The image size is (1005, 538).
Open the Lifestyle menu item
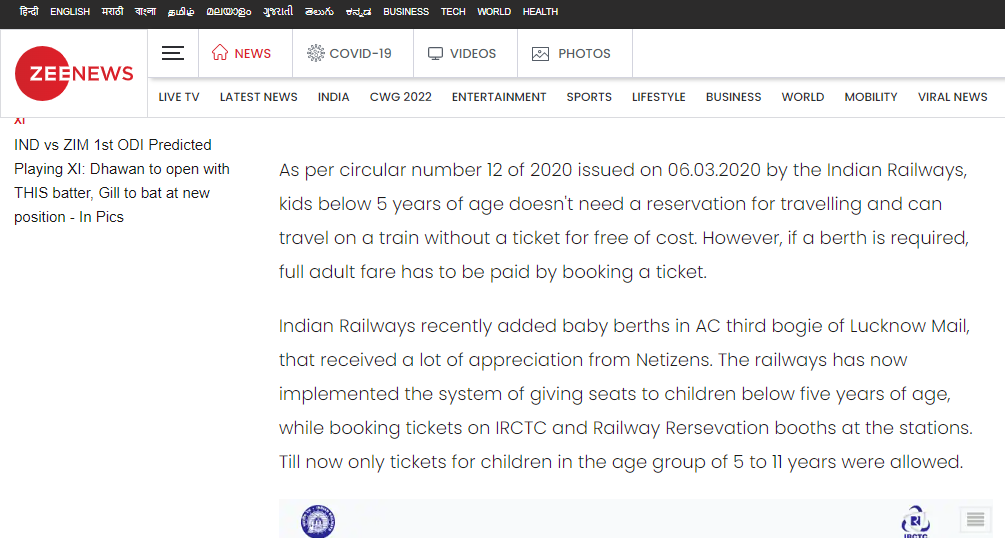pos(658,97)
